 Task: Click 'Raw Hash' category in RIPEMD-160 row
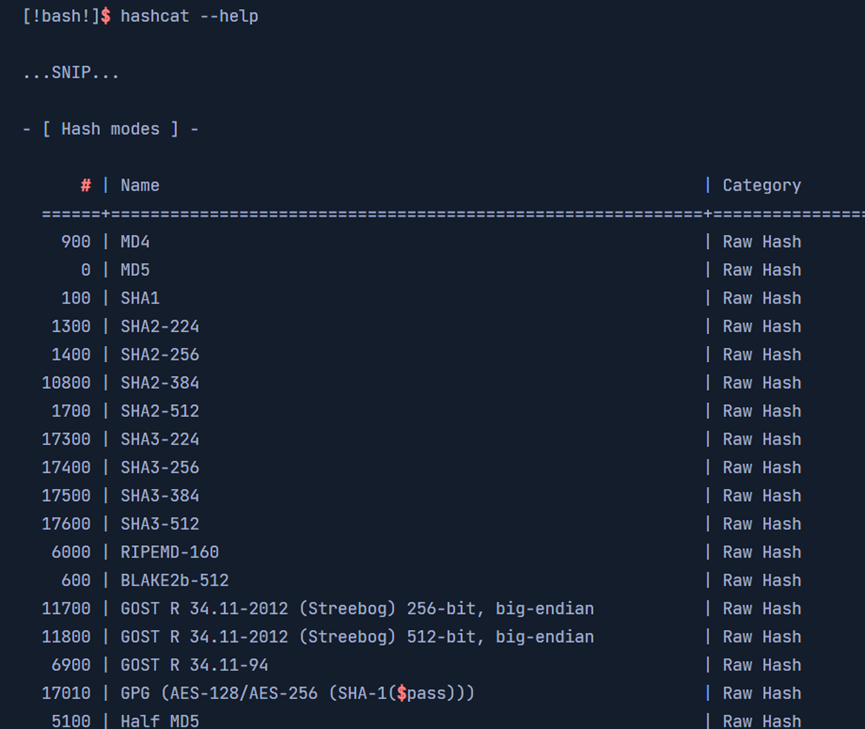762,552
